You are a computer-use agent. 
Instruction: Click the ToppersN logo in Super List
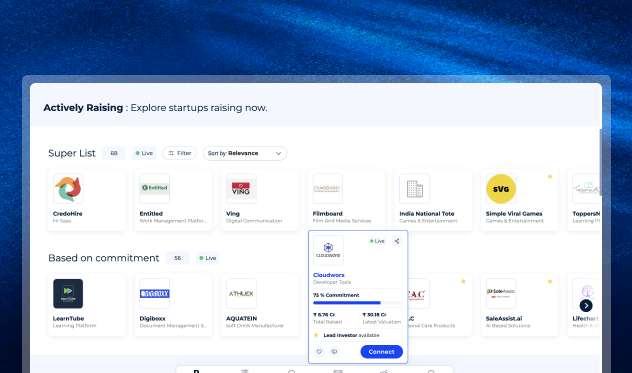[x=587, y=189]
